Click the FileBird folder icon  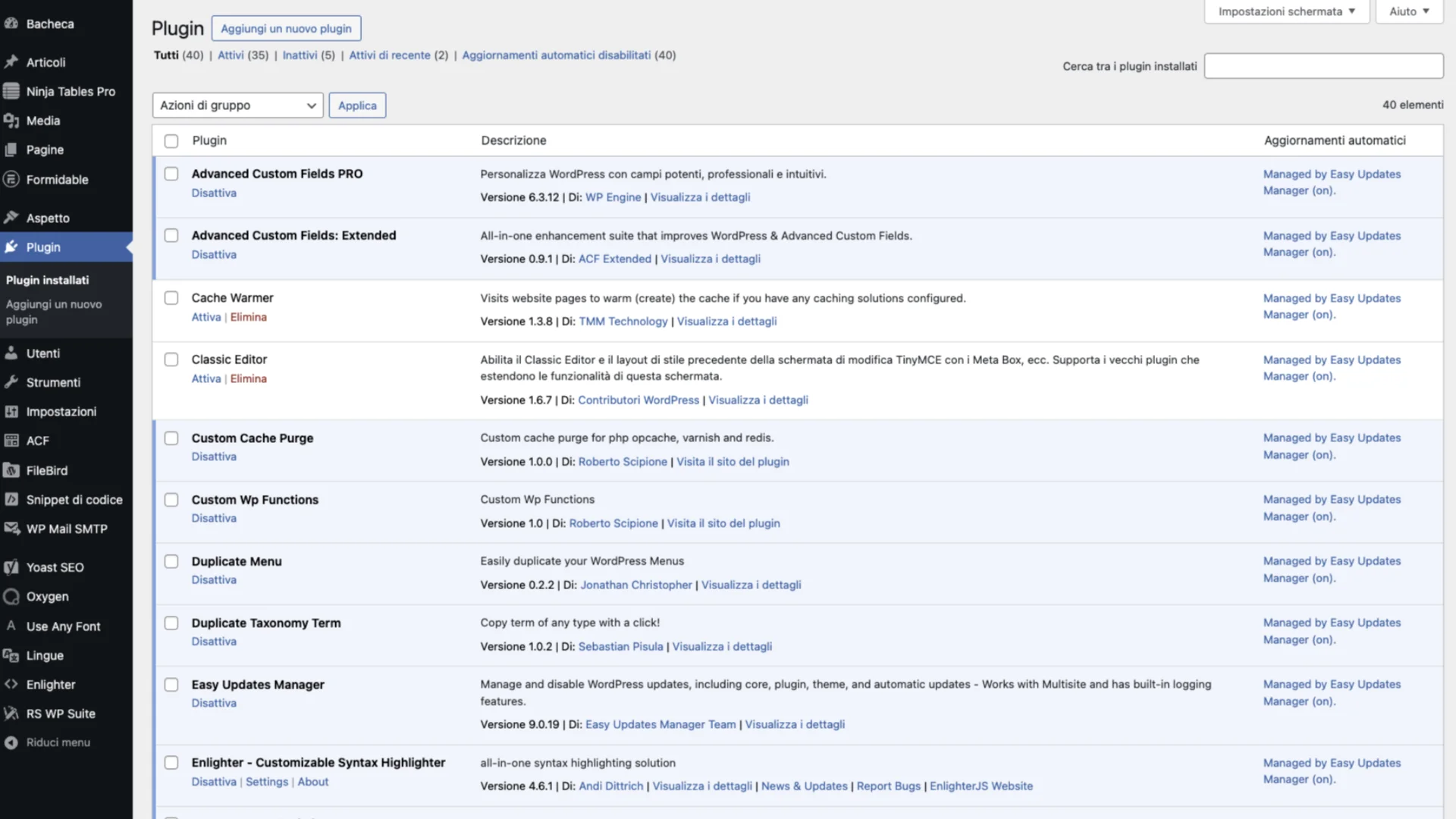pyautogui.click(x=11, y=470)
